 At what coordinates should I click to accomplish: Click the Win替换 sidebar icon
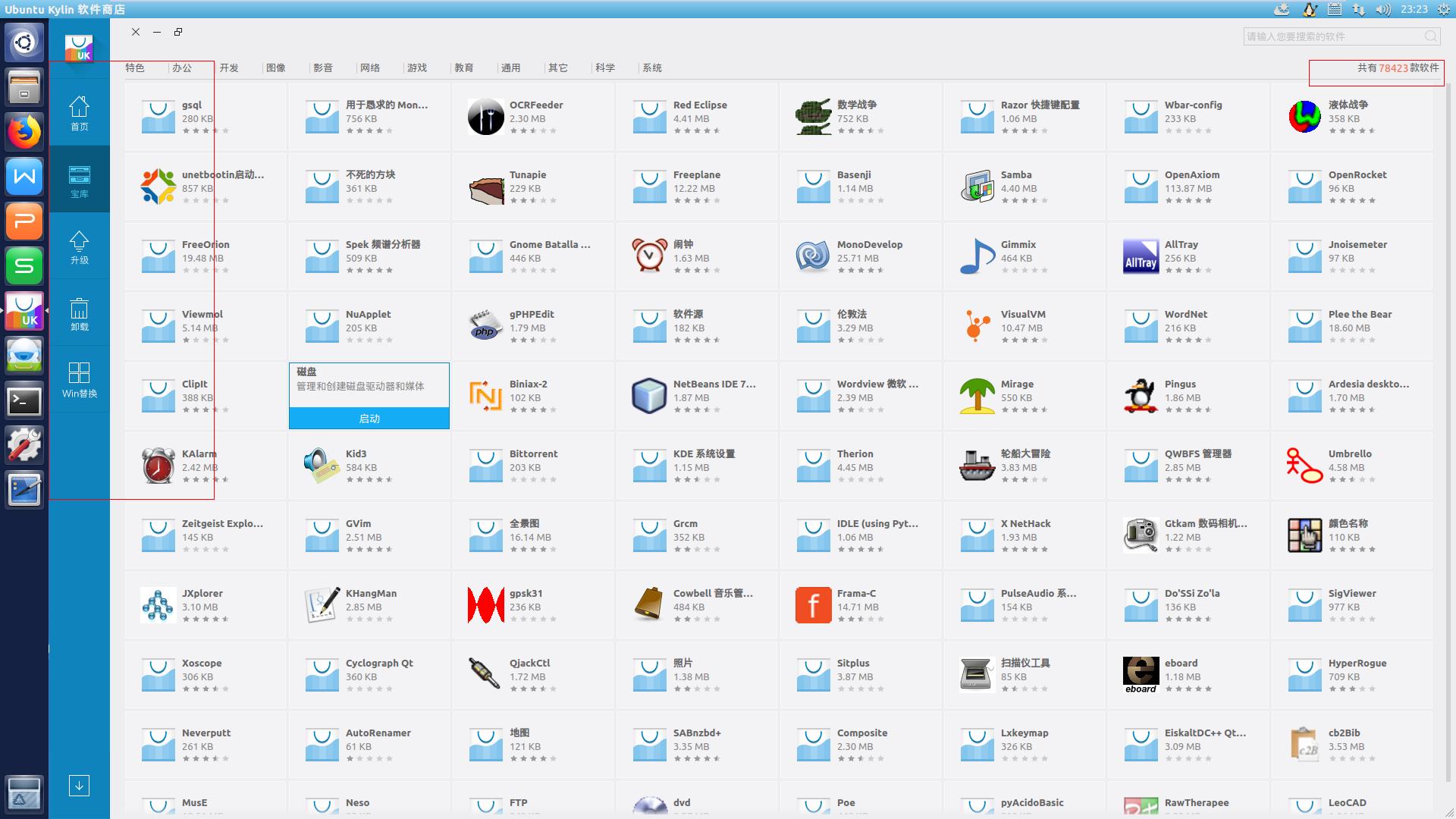(x=79, y=381)
